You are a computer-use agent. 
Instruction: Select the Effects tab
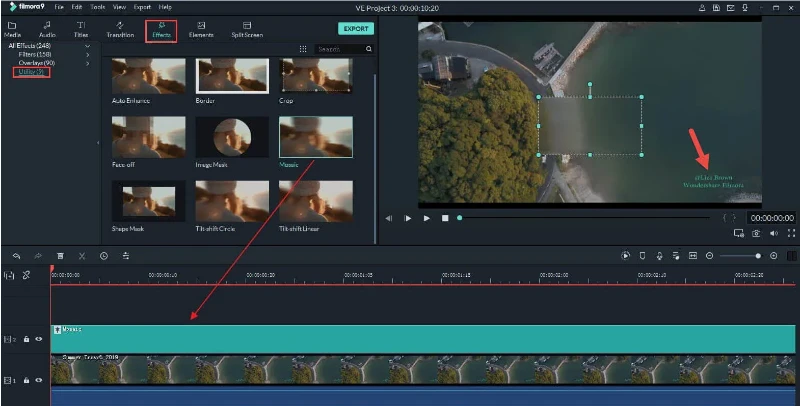click(161, 31)
